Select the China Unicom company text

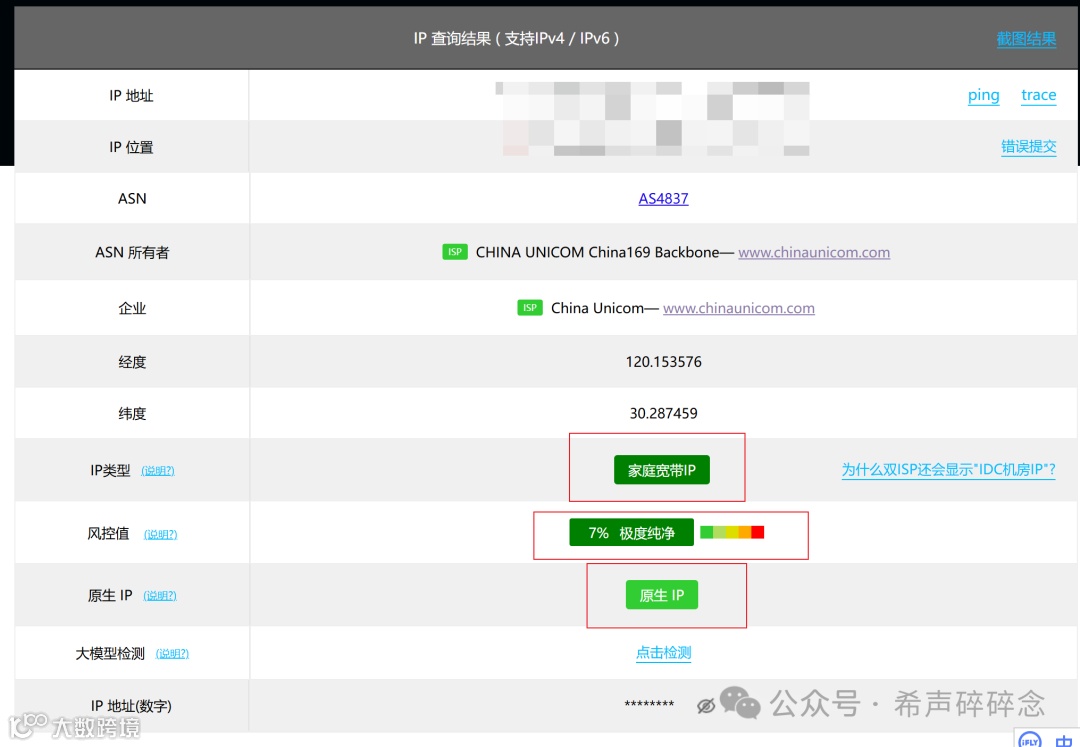point(596,308)
